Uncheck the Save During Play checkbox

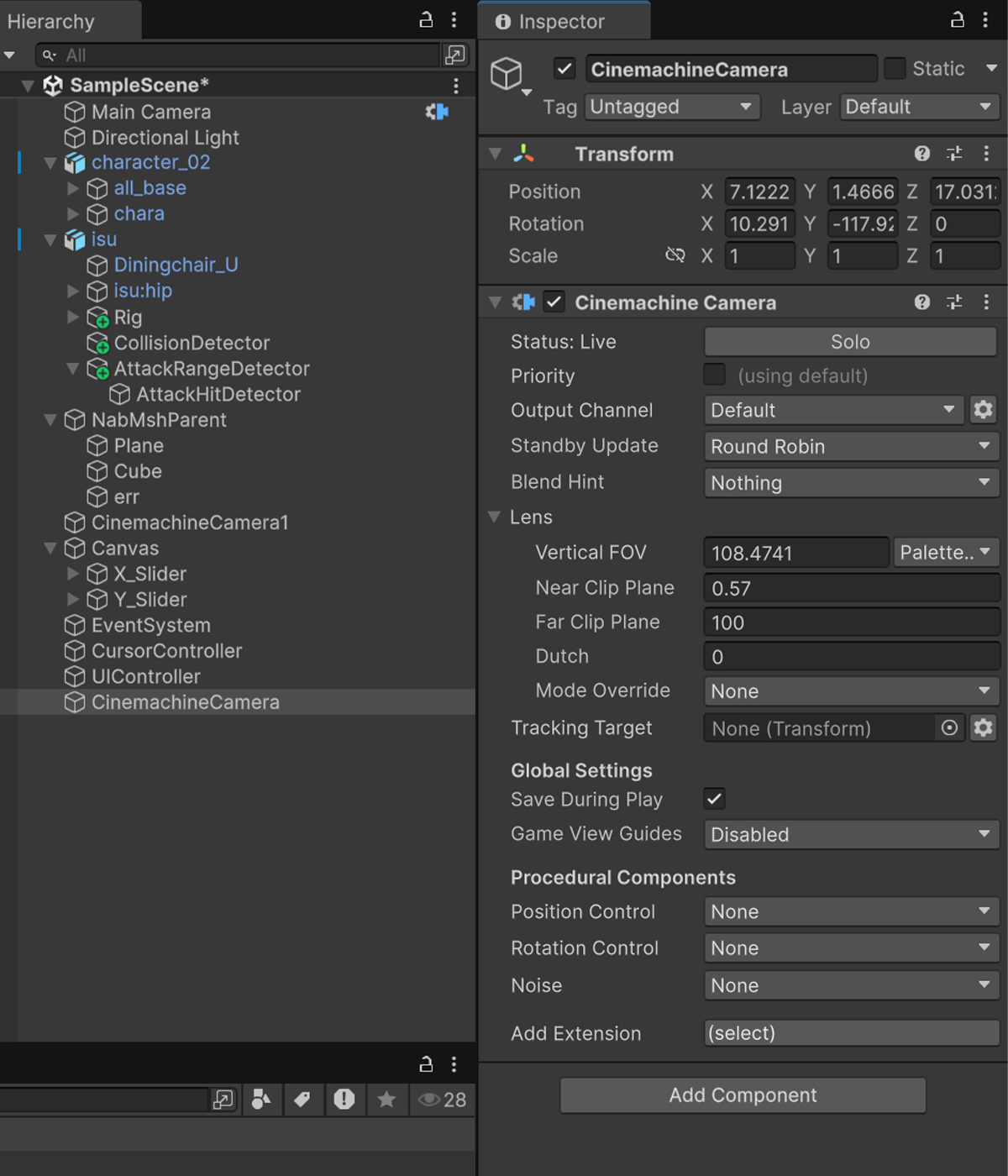(713, 799)
